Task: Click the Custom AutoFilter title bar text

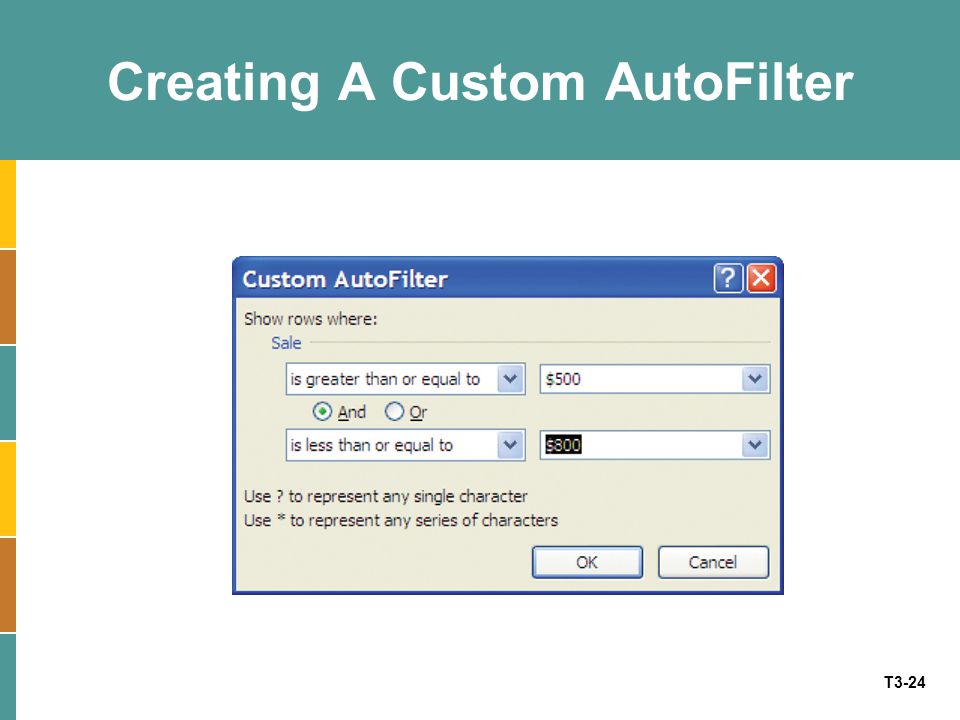Action: [345, 279]
